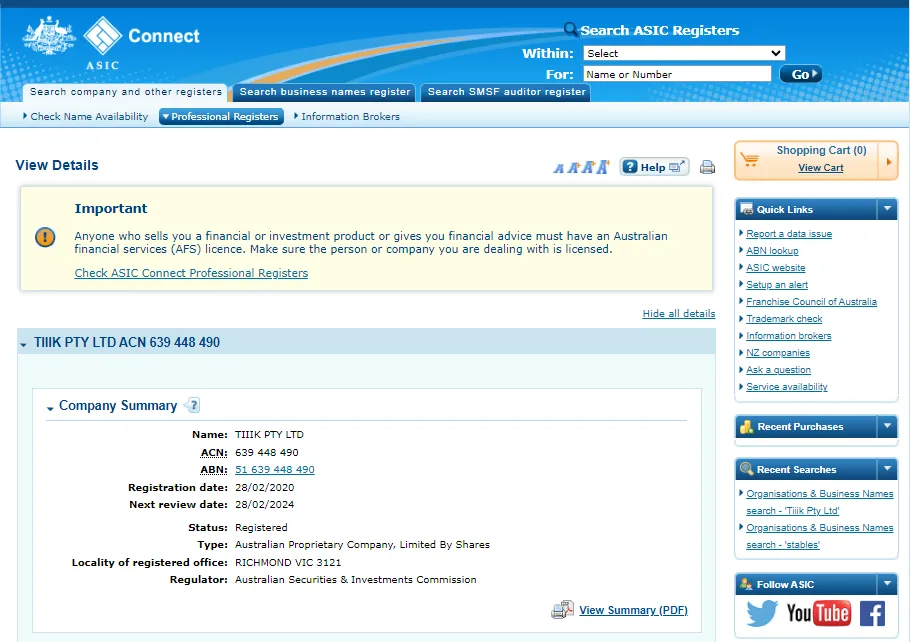Screen dimensions: 910x642
Task: Open ASIC's YouTube channel
Action: (x=818, y=613)
